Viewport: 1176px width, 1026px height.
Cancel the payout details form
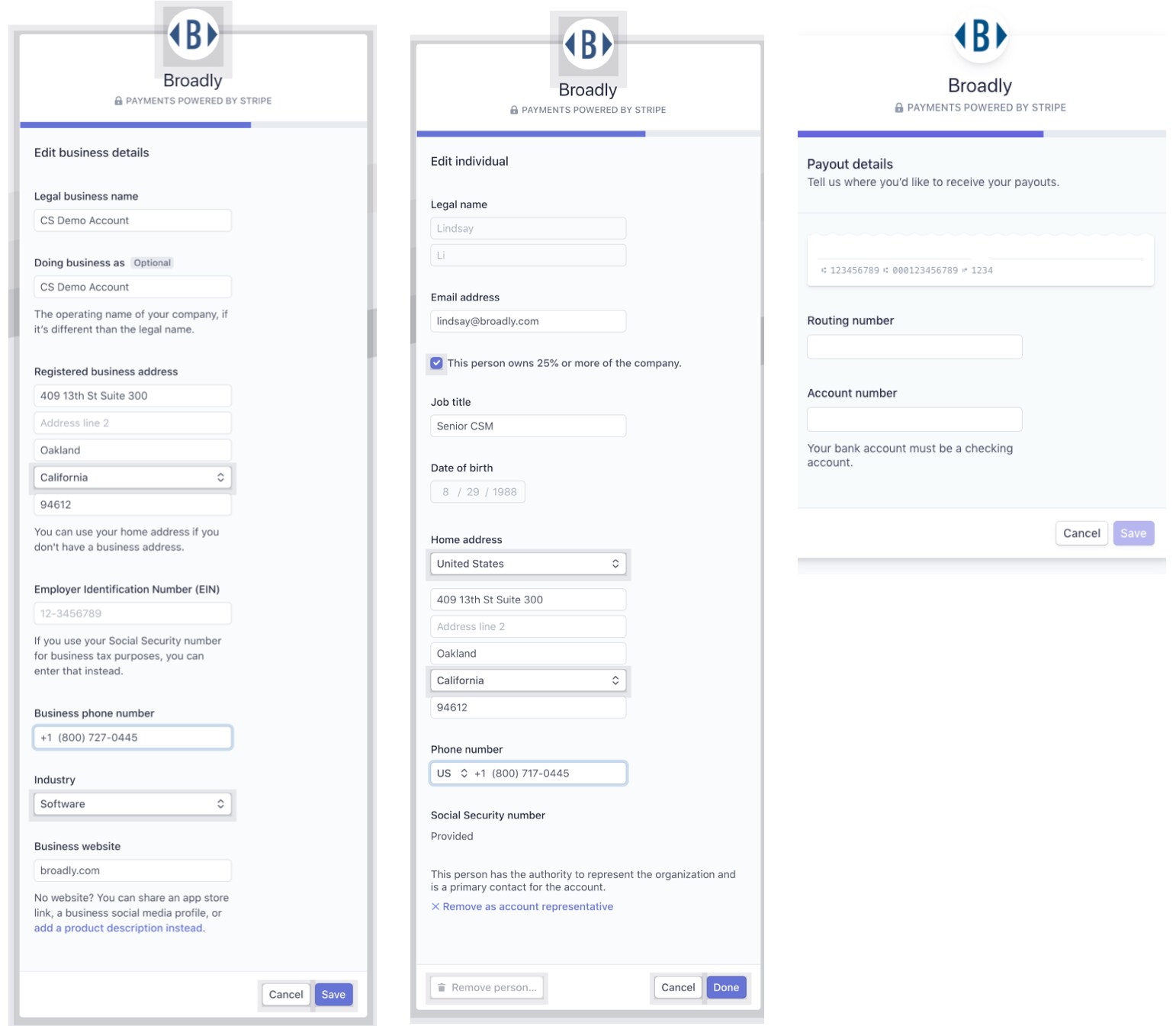(x=1081, y=533)
